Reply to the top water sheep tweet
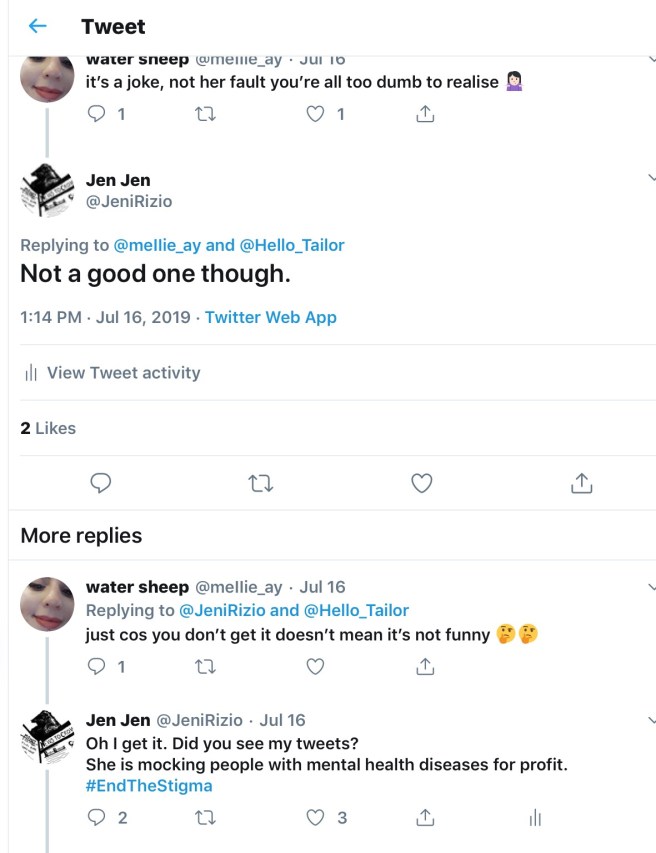This screenshot has height=853, width=656. click(x=98, y=114)
